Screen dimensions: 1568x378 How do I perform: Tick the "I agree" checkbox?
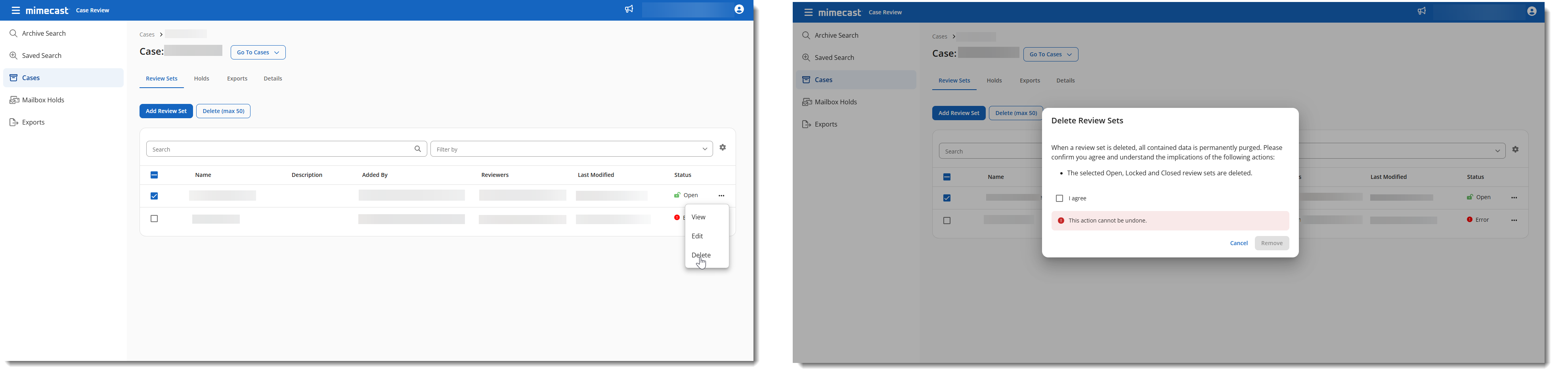pyautogui.click(x=1059, y=199)
